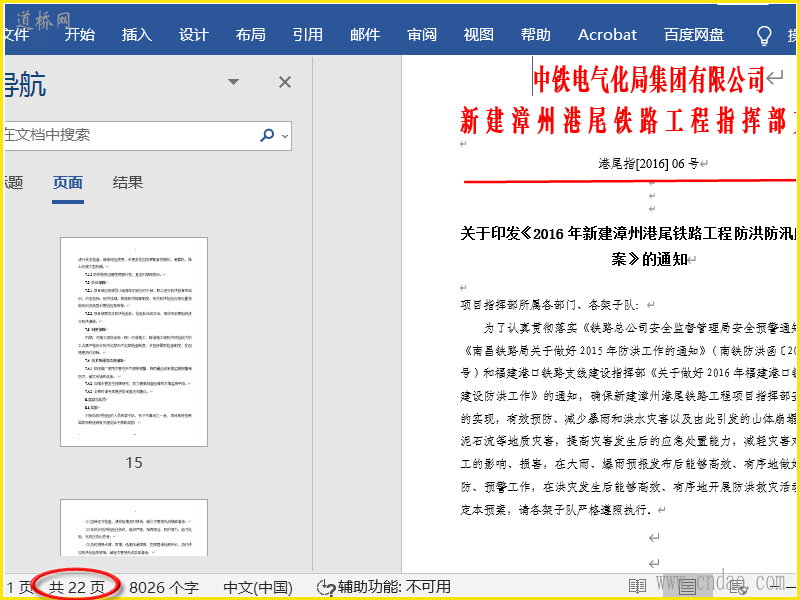Switch to the 结果 navigation tab
Viewport: 800px width, 600px height.
pyautogui.click(x=128, y=183)
